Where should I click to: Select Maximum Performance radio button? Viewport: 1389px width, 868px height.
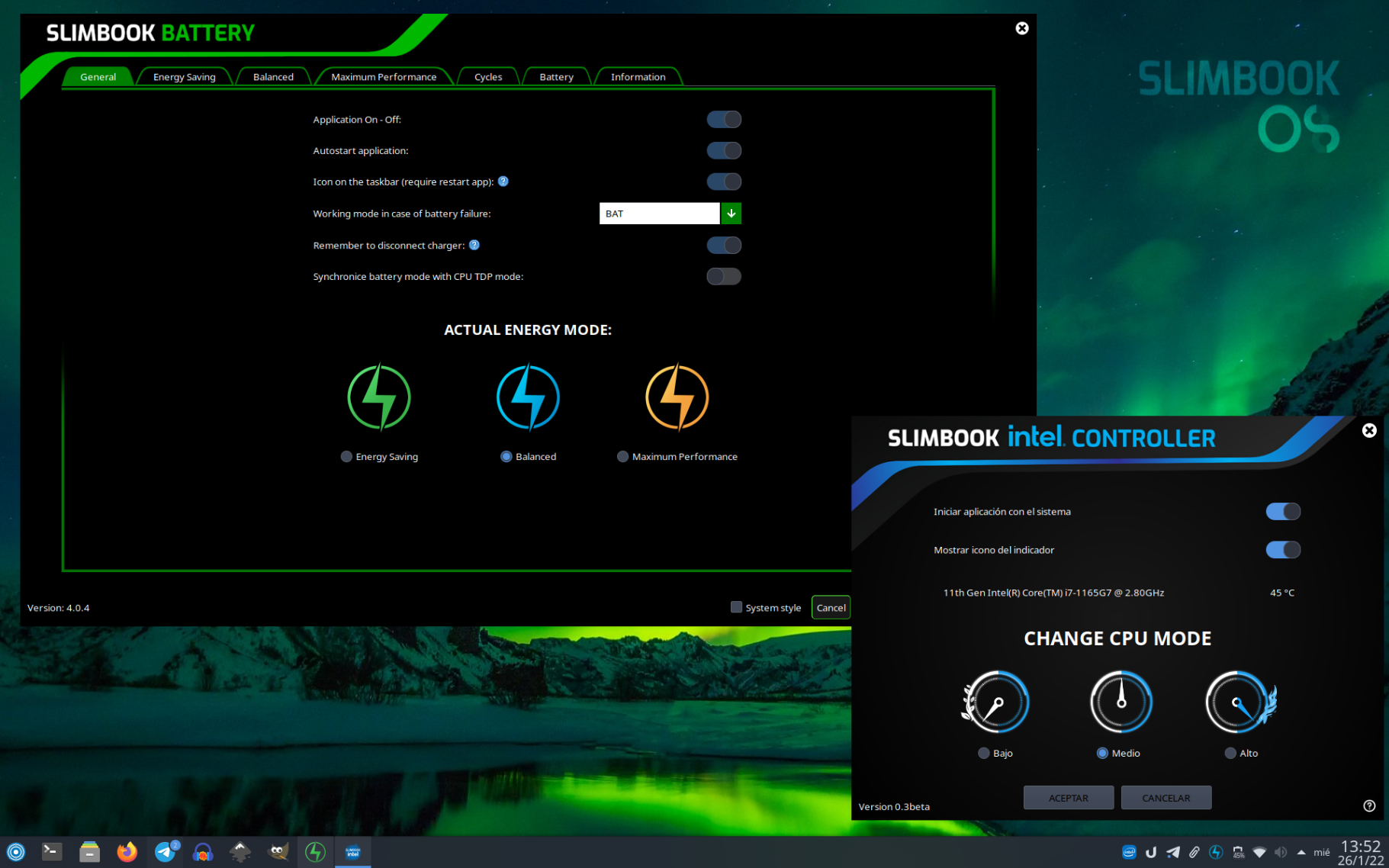pyautogui.click(x=622, y=456)
